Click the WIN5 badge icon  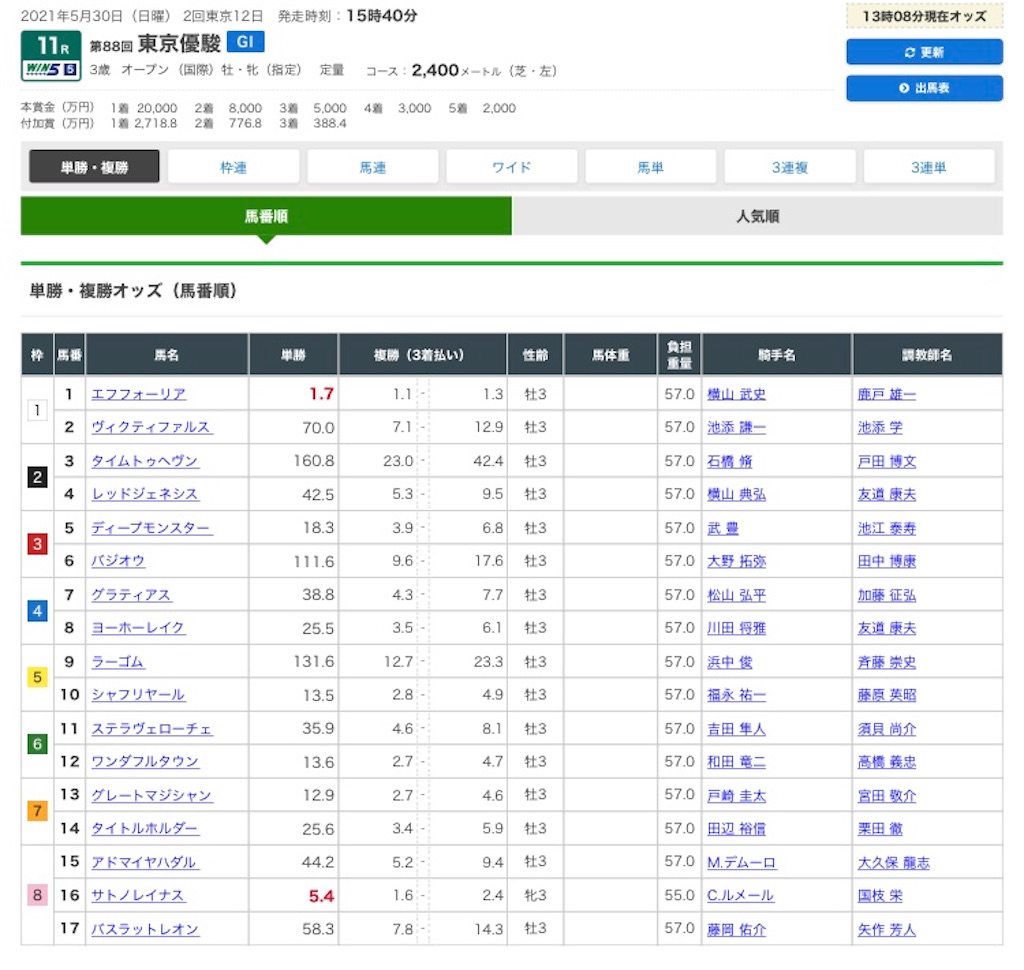pos(51,69)
